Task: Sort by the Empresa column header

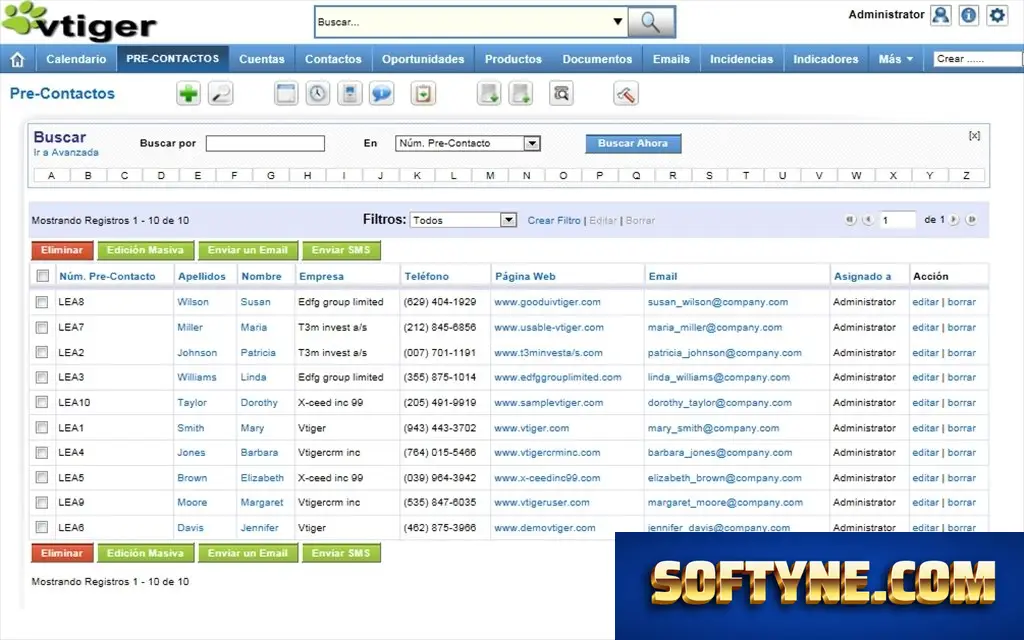Action: [x=321, y=276]
